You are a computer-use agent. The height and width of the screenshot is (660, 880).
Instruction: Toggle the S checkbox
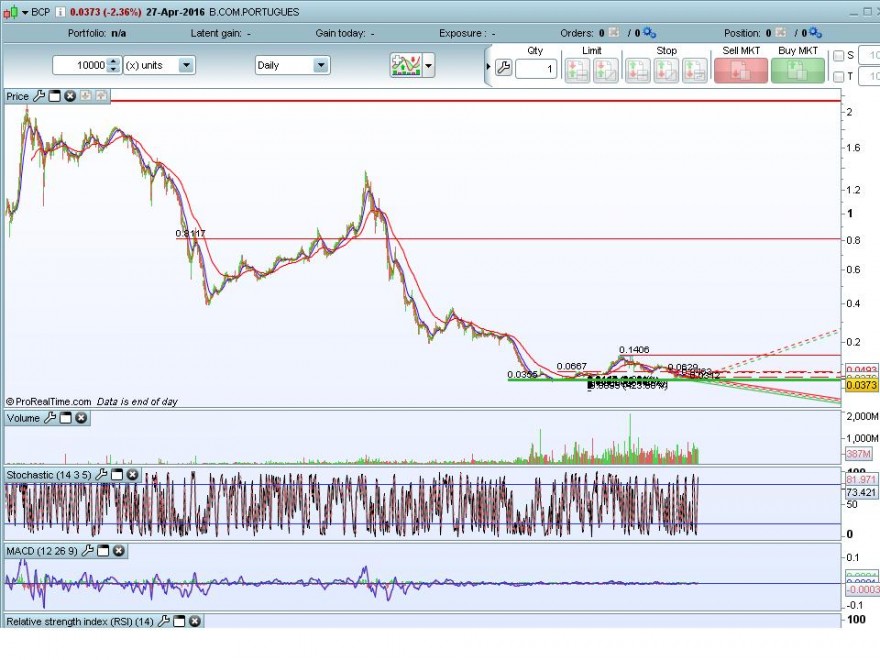point(838,56)
